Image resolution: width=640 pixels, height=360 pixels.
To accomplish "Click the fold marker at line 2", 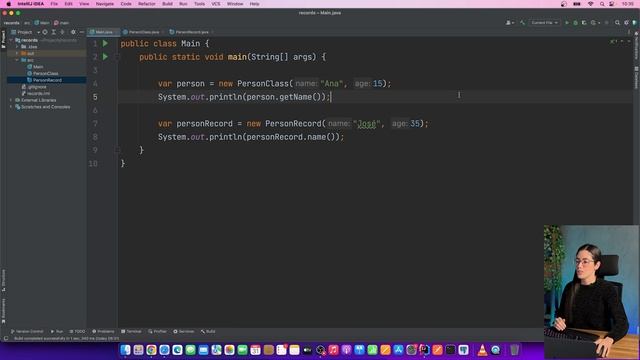I will [117, 57].
